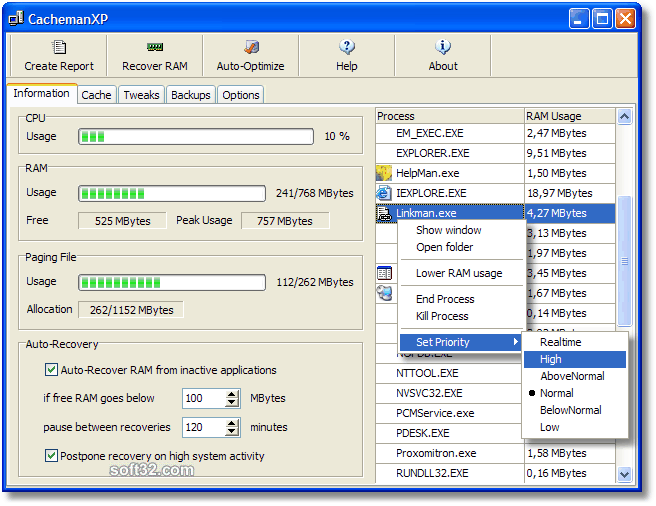Click the free RAM threshold field showing 100
Viewport: 656px width, 506px height.
click(204, 398)
